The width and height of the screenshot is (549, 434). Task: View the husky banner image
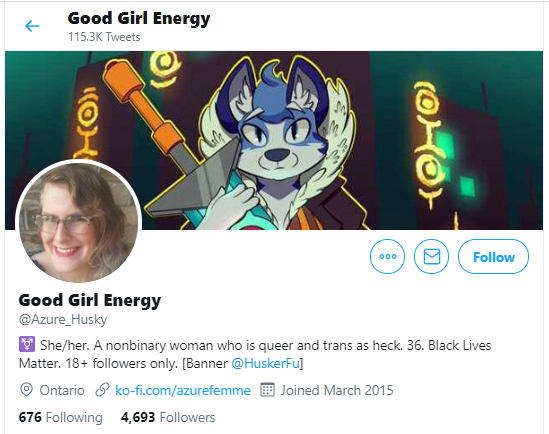[274, 140]
